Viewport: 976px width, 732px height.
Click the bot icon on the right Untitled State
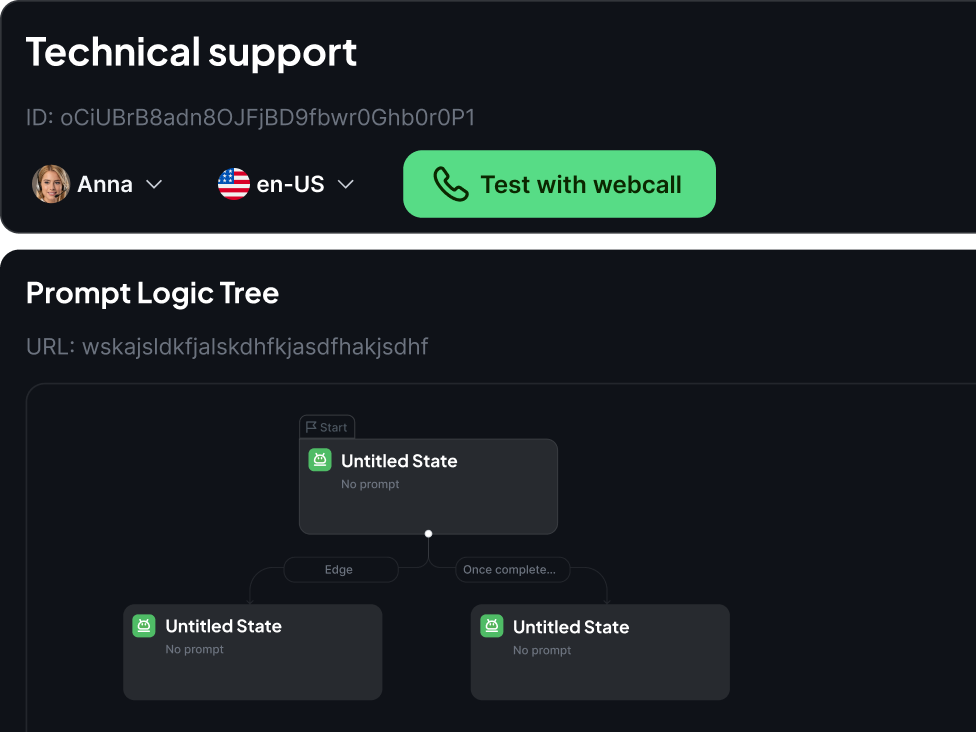pyautogui.click(x=491, y=626)
